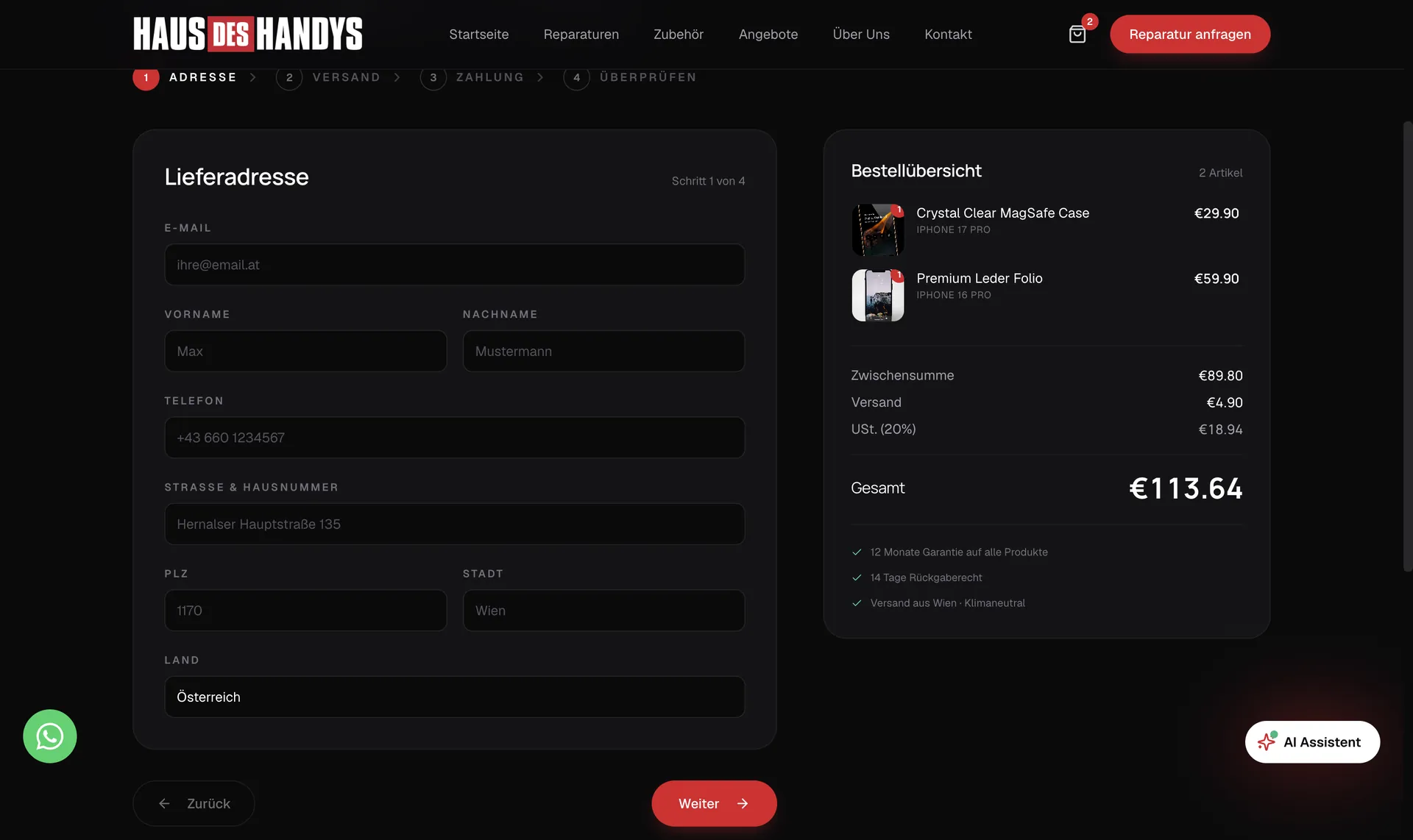1413x840 pixels.
Task: Focus the Stadt input field
Action: tap(603, 611)
